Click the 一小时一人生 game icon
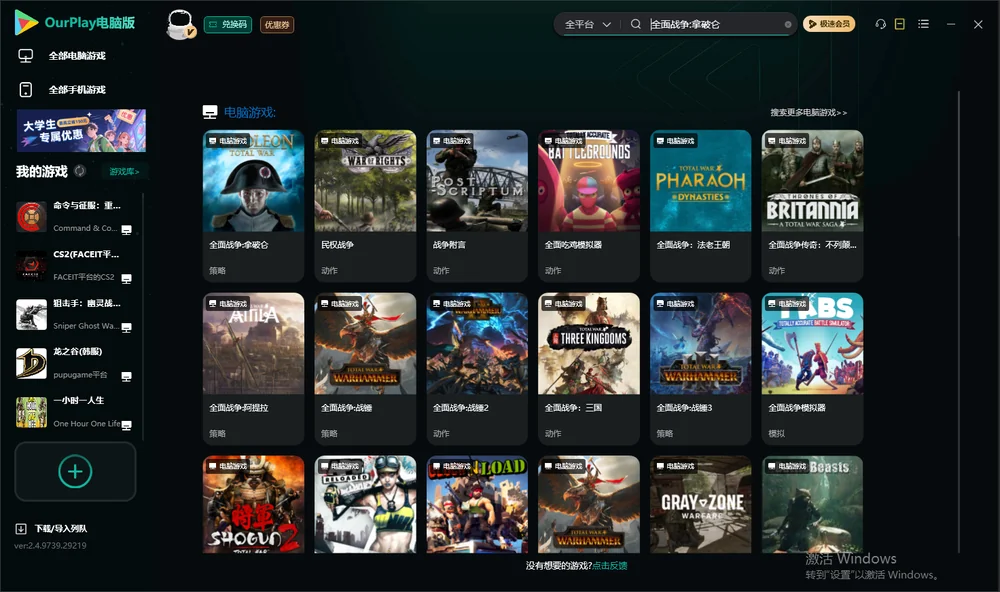This screenshot has width=1000, height=592. pos(31,412)
